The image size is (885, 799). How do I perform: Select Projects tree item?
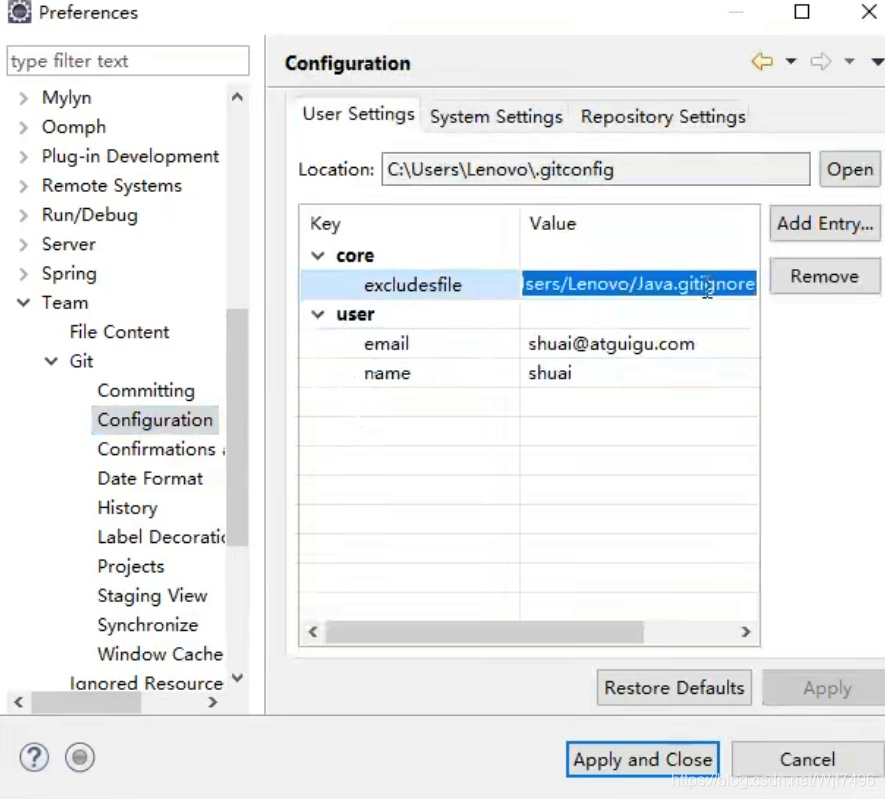tap(130, 567)
